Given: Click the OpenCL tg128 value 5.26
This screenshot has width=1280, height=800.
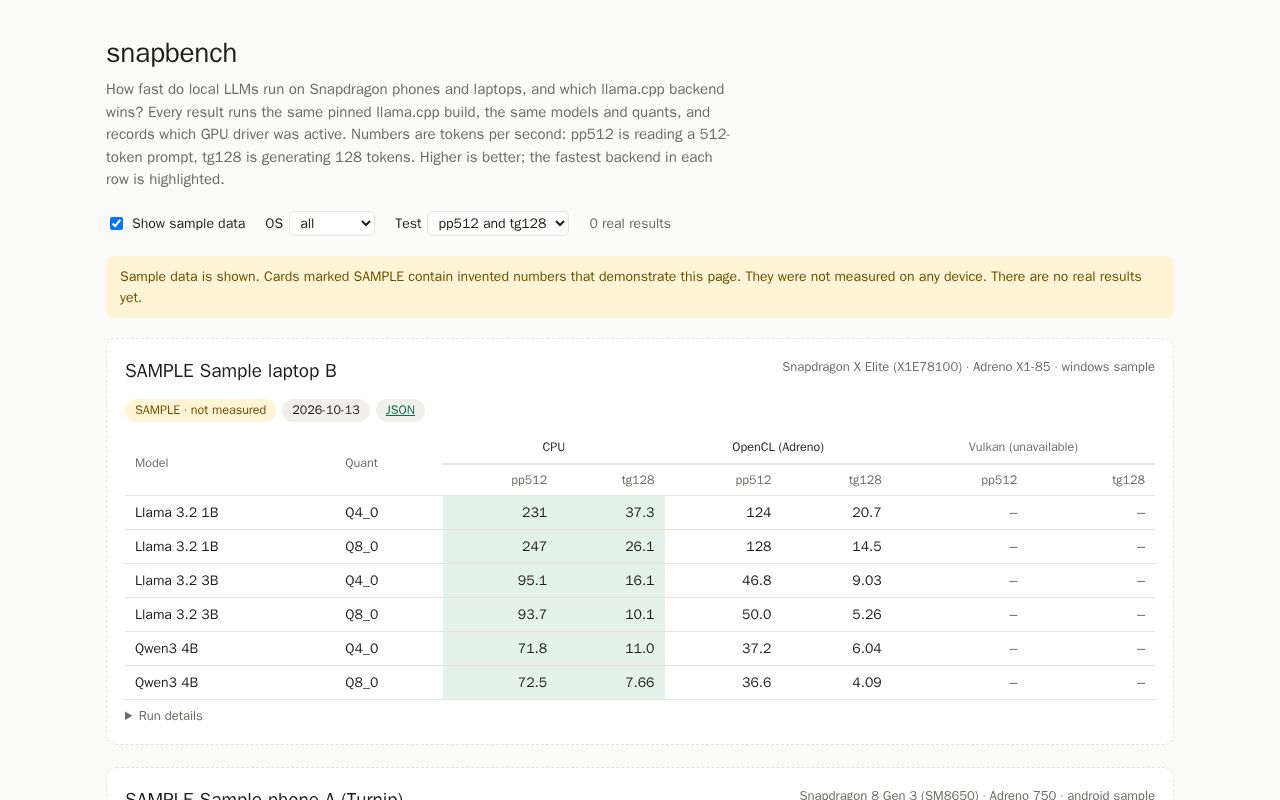Looking at the screenshot, I should (867, 615).
